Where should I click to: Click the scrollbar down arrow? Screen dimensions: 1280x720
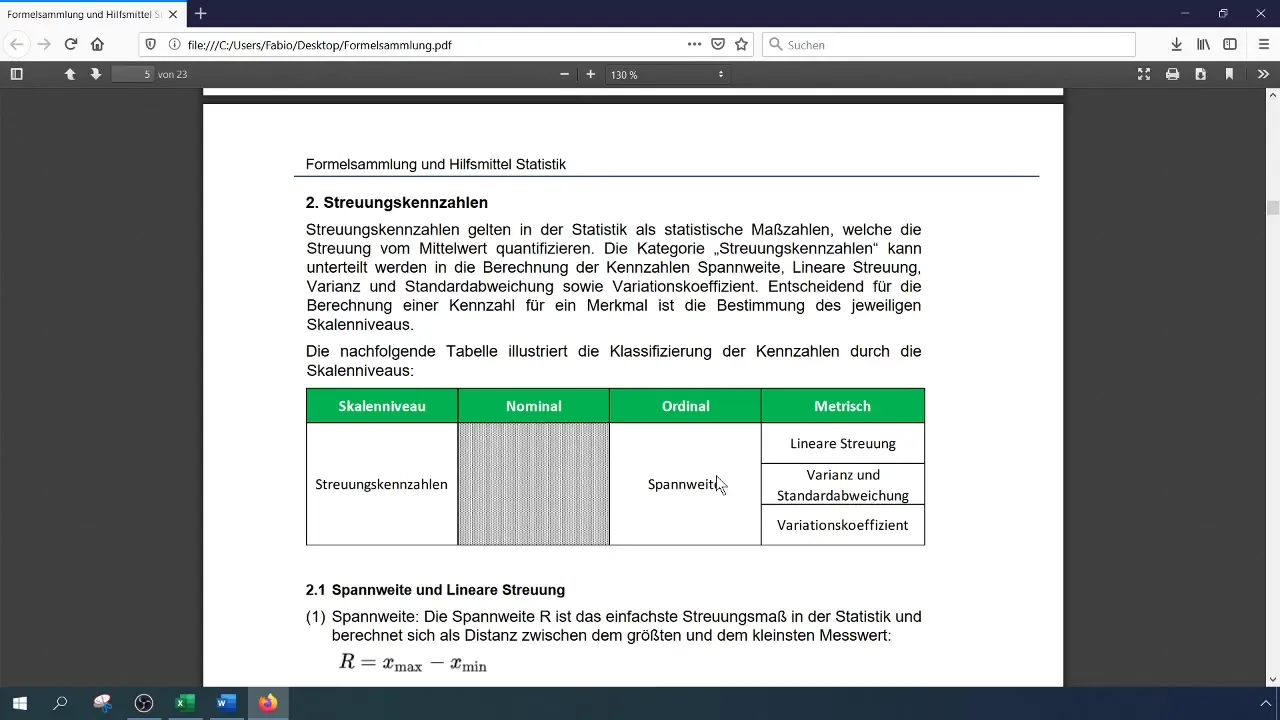1273,680
